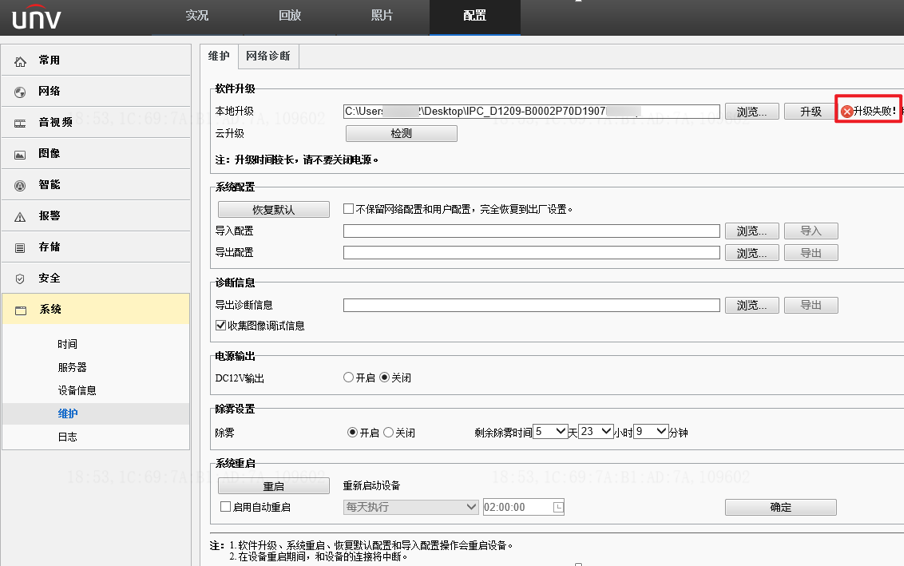The width and height of the screenshot is (904, 566).
Task: Open the 实况 live view tab
Action: pyautogui.click(x=197, y=16)
